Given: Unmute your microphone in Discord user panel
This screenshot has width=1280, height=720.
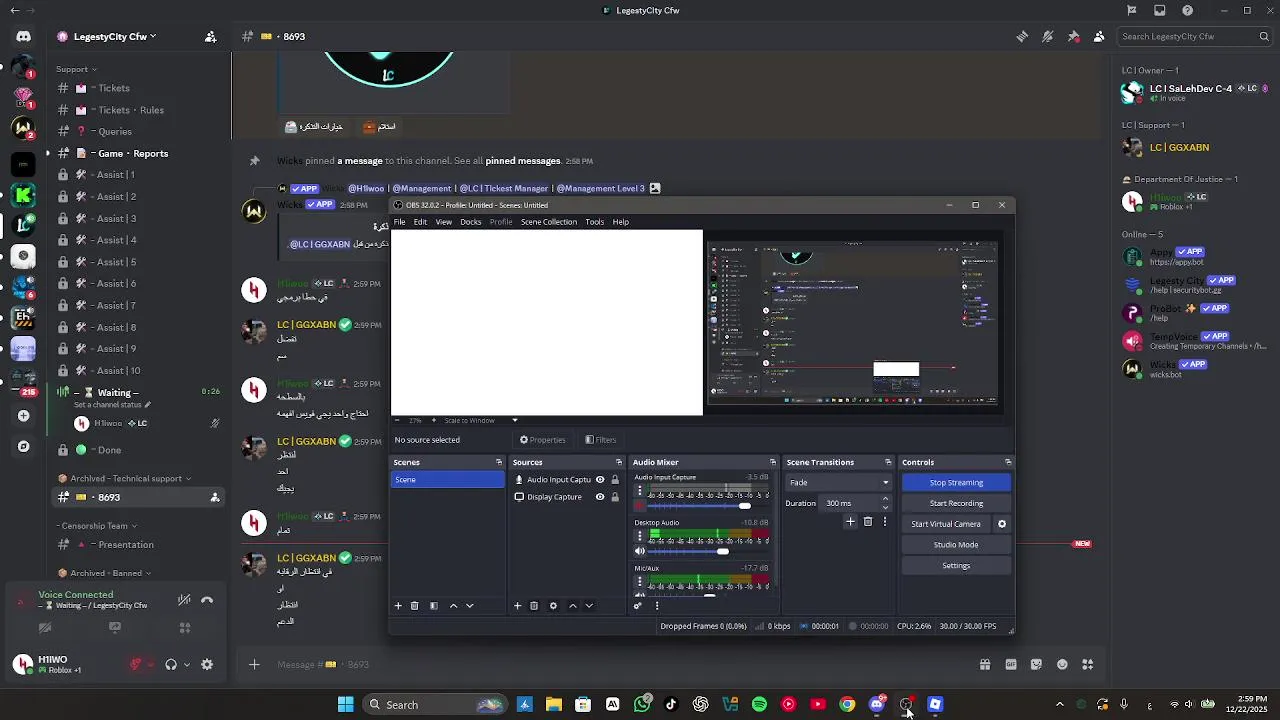Looking at the screenshot, I should coord(136,664).
